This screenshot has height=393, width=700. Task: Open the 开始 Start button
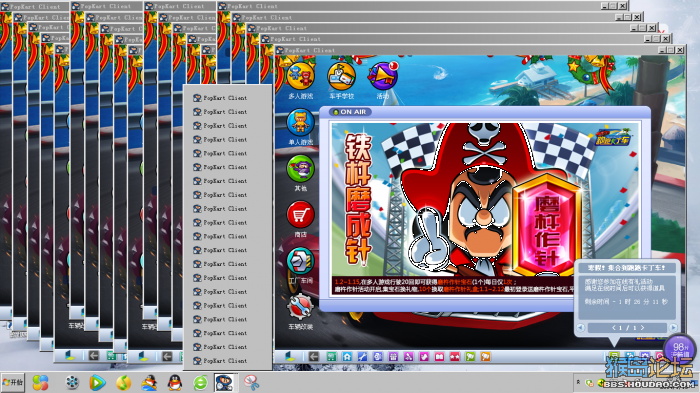click(12, 383)
